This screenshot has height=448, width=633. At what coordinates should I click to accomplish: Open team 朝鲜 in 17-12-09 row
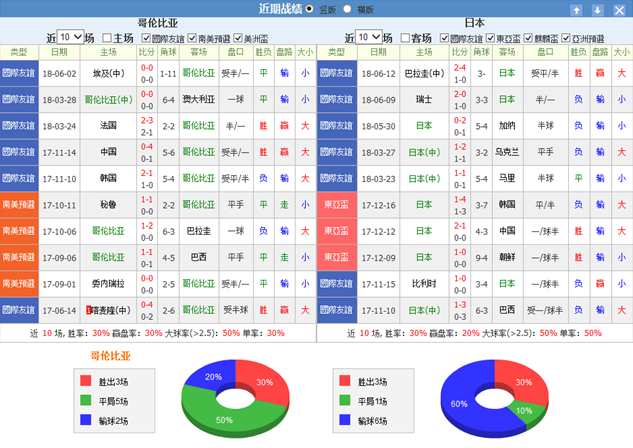point(507,257)
